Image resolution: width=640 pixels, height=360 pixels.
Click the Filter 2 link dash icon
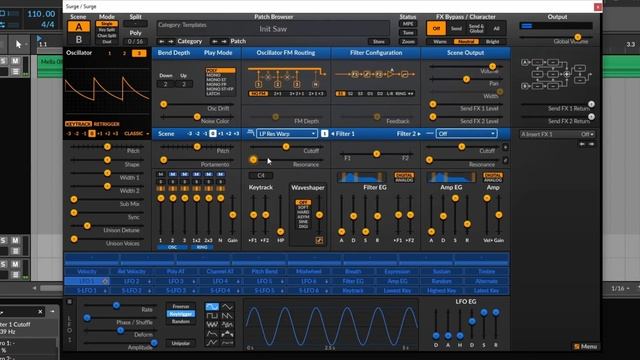click(x=429, y=133)
